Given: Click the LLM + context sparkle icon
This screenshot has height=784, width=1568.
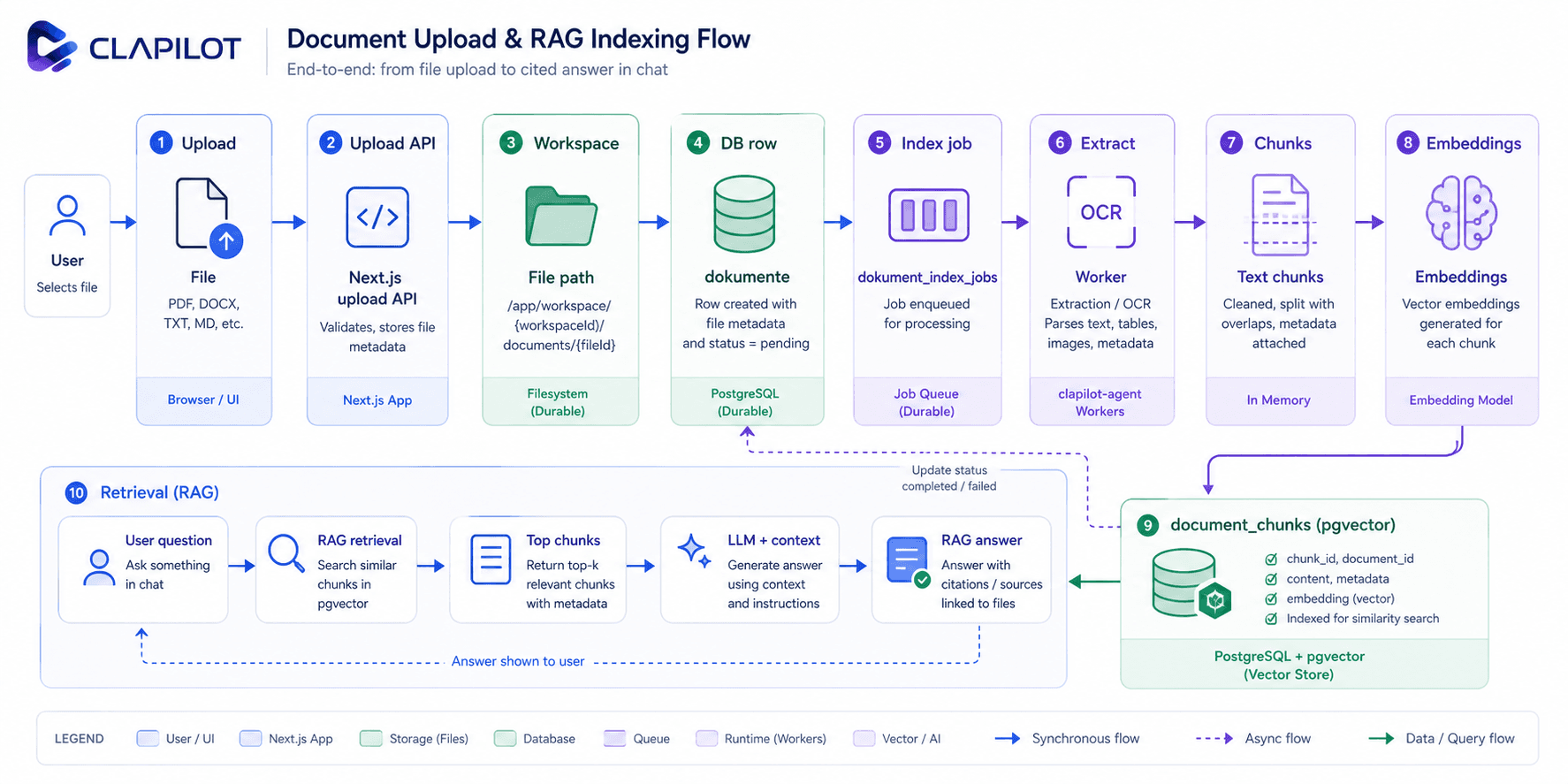Looking at the screenshot, I should (x=694, y=551).
